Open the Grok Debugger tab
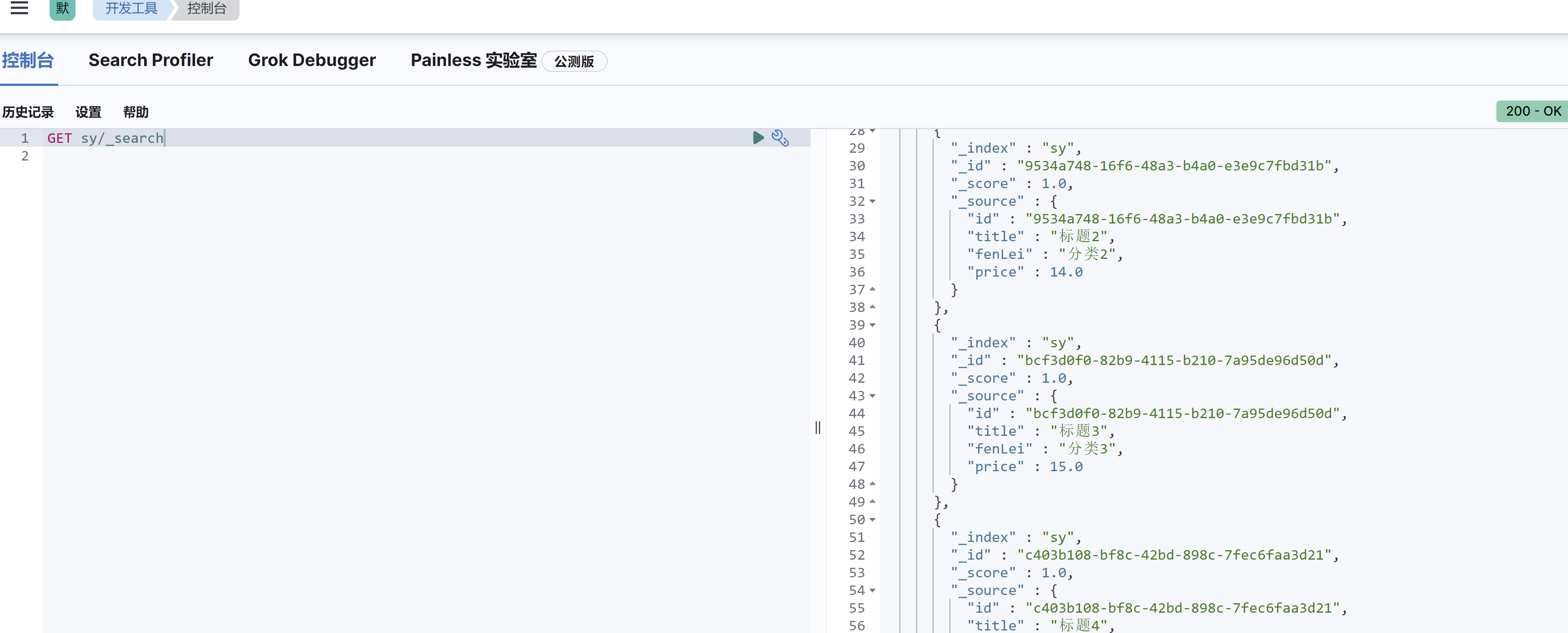The width and height of the screenshot is (1568, 633). point(312,60)
